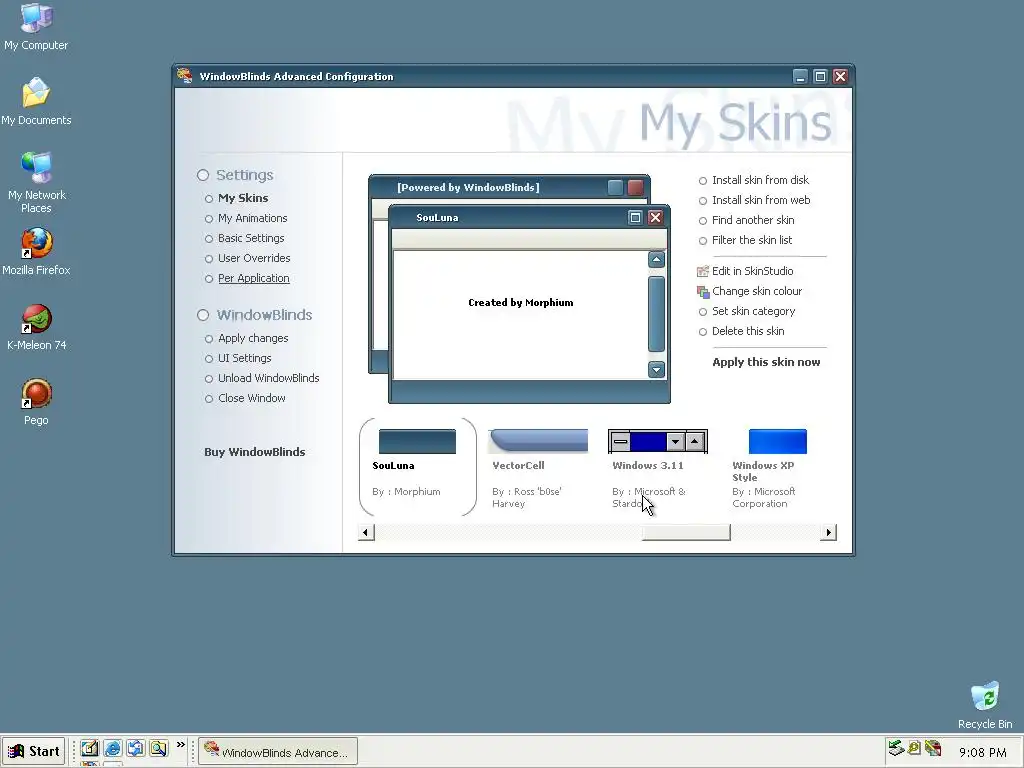
Task: Click the Edit in SkinStudio icon
Action: 703,271
